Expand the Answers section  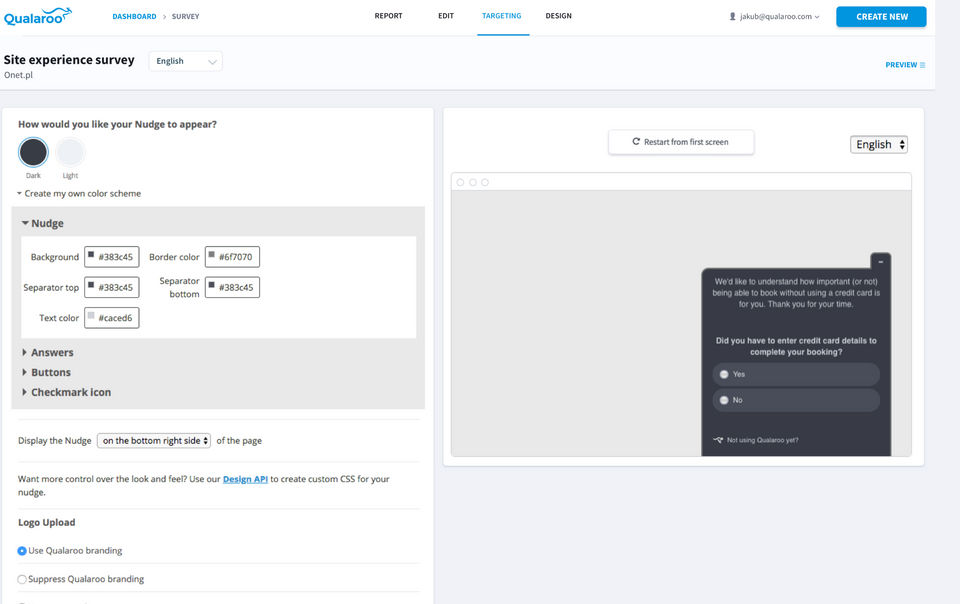tap(48, 352)
